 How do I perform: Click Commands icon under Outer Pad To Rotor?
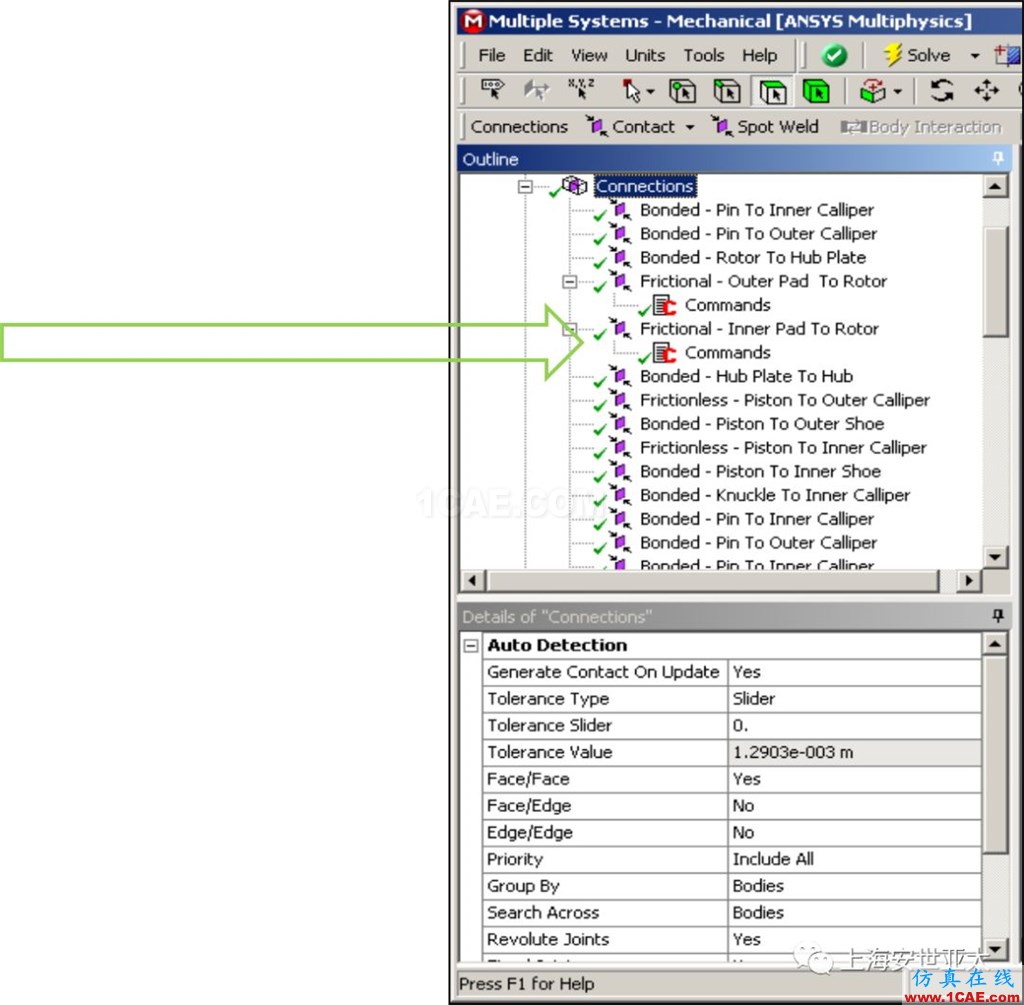(664, 305)
